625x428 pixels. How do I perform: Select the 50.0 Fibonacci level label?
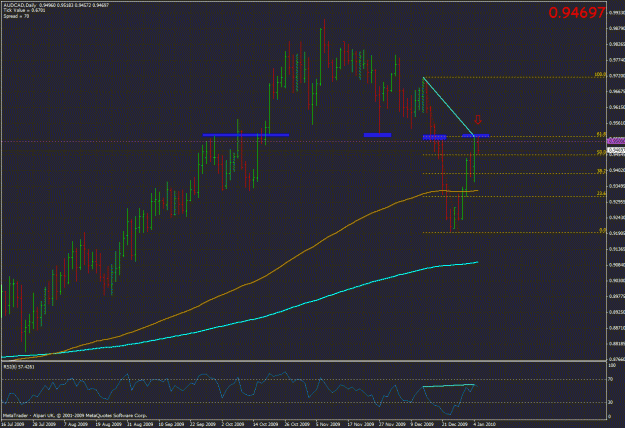point(601,152)
